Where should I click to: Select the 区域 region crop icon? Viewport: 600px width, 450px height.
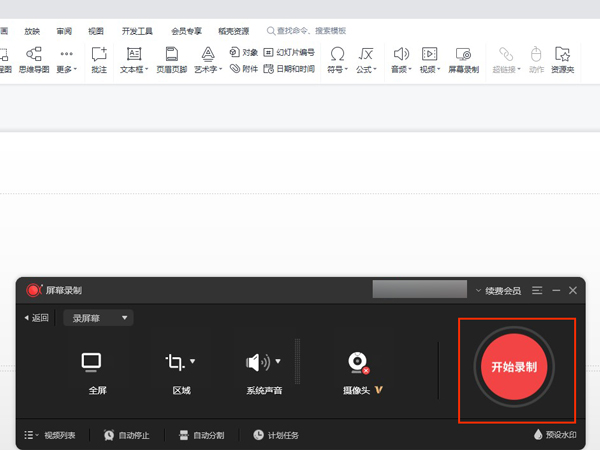point(176,362)
